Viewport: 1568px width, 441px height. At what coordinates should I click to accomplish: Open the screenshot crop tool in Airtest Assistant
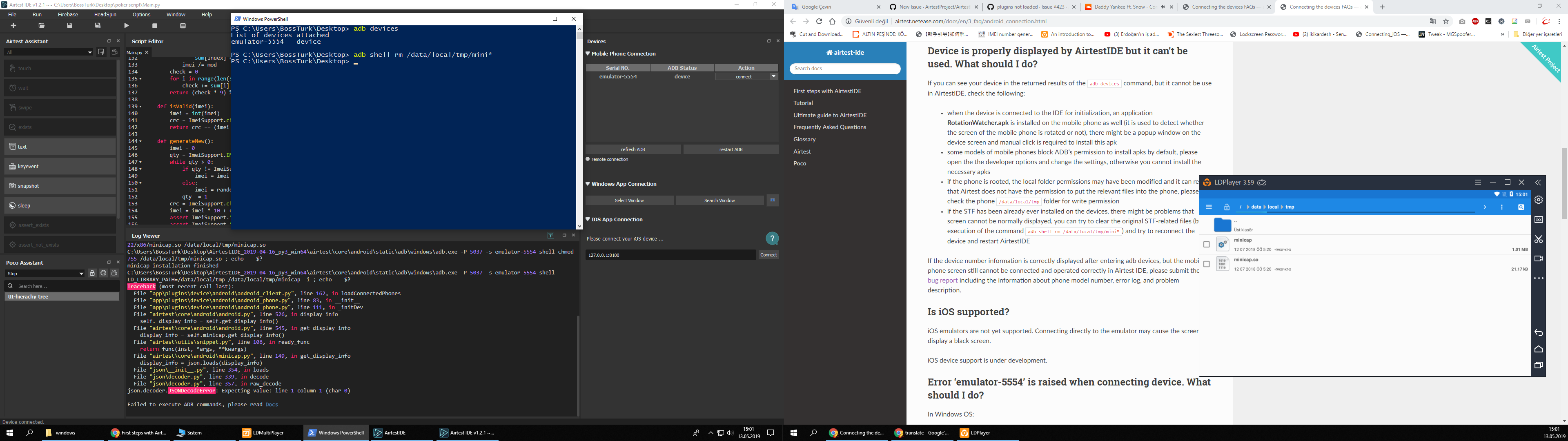pos(102,52)
